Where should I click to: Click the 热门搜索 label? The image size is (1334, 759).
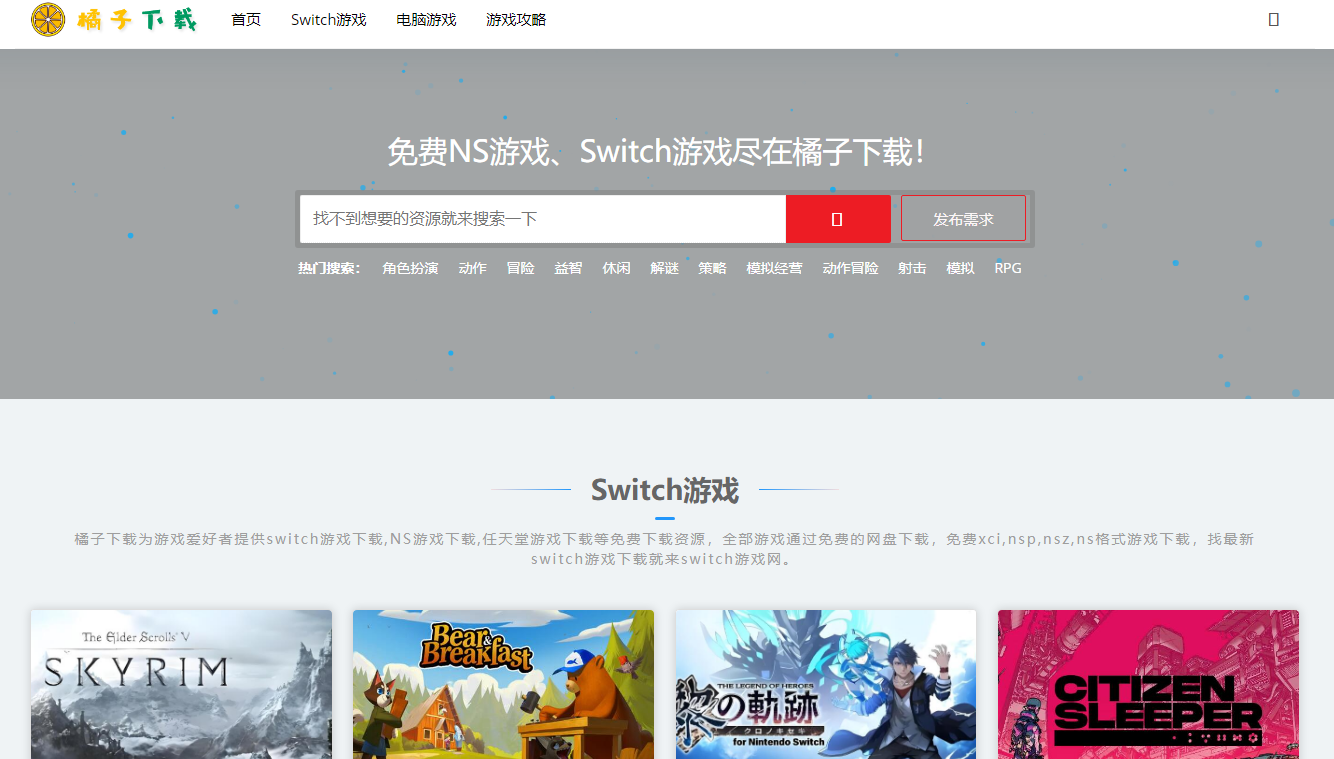(329, 268)
